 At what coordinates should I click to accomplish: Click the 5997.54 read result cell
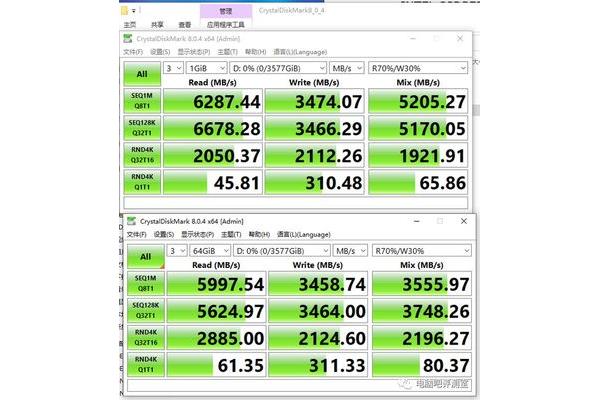(x=217, y=283)
